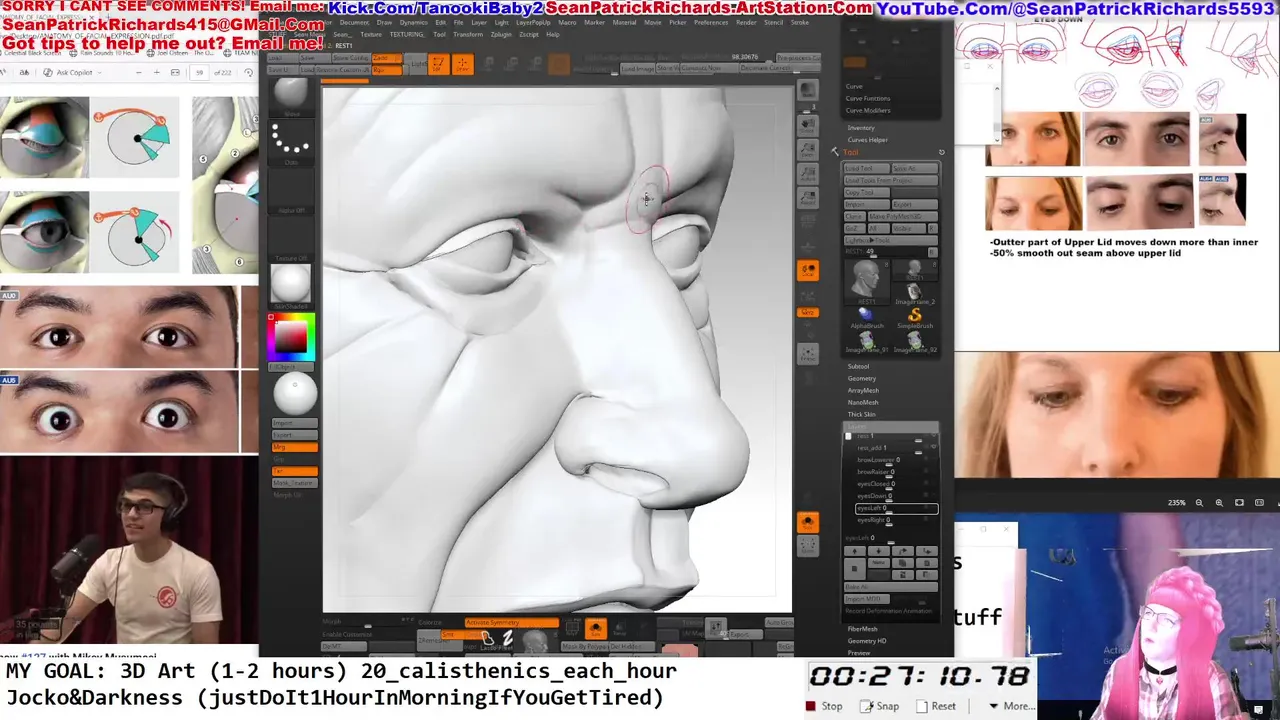Toggle the Rgb mode button
This screenshot has width=1280, height=720.
387,69
